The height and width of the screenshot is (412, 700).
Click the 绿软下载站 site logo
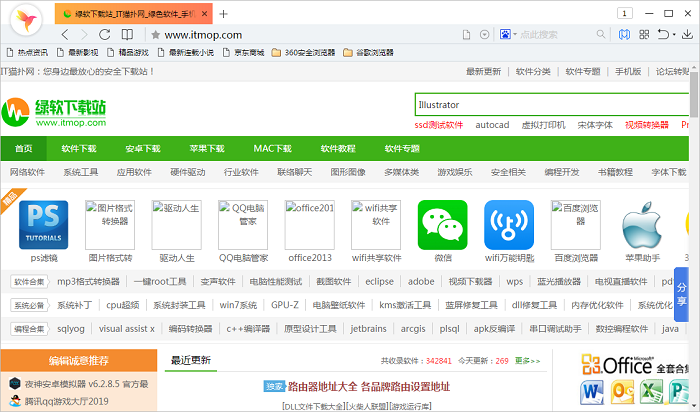[54, 112]
